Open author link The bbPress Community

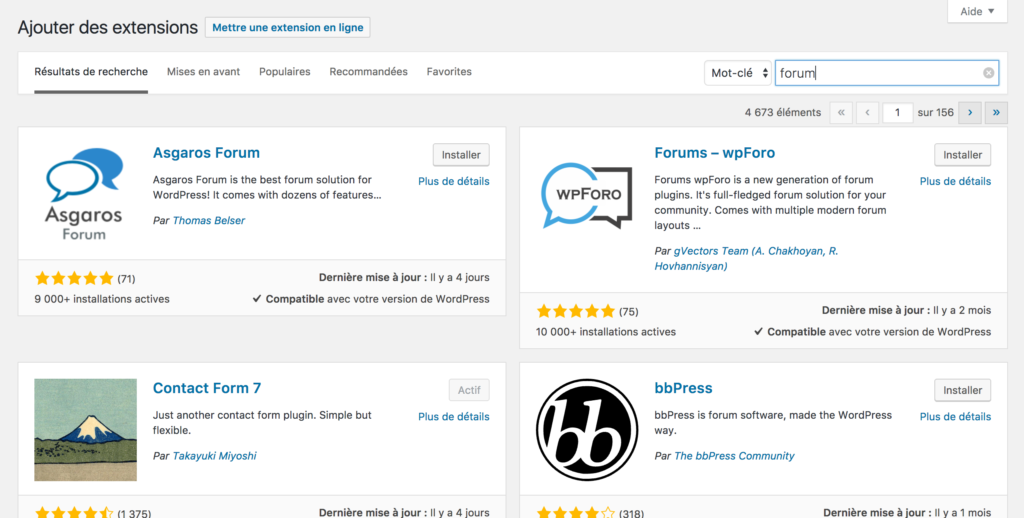coord(734,456)
